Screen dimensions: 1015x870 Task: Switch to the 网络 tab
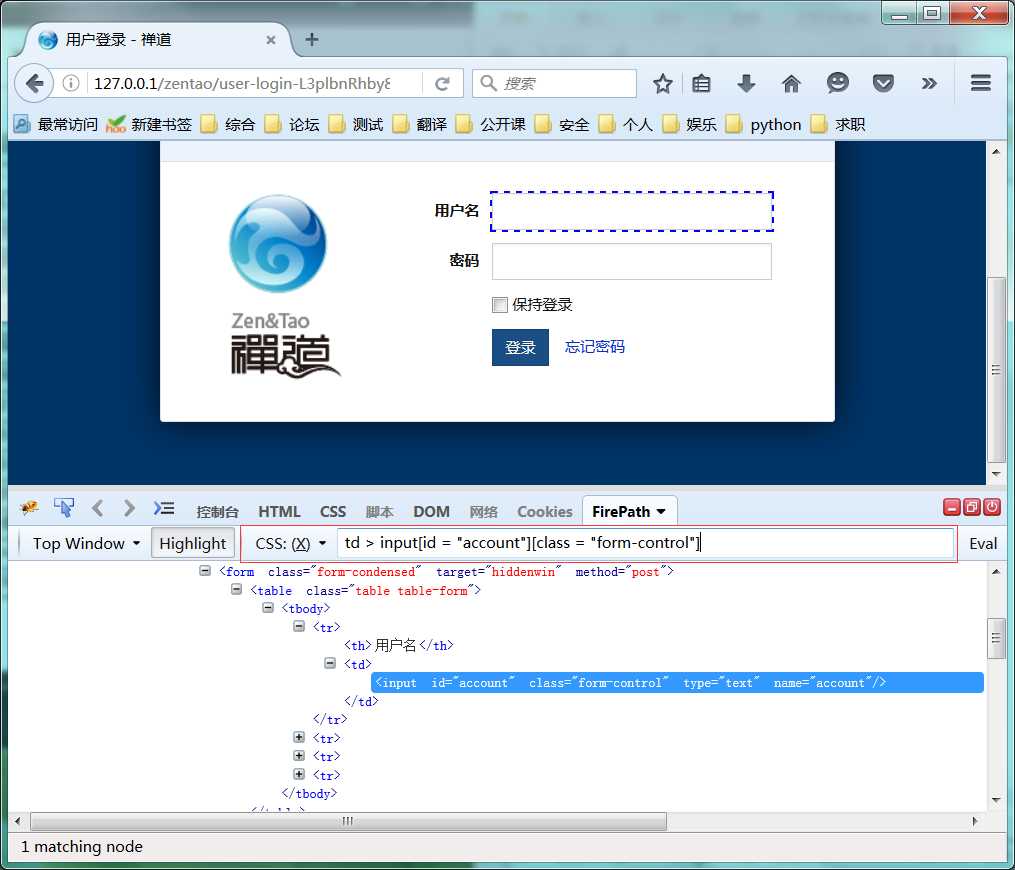click(484, 512)
